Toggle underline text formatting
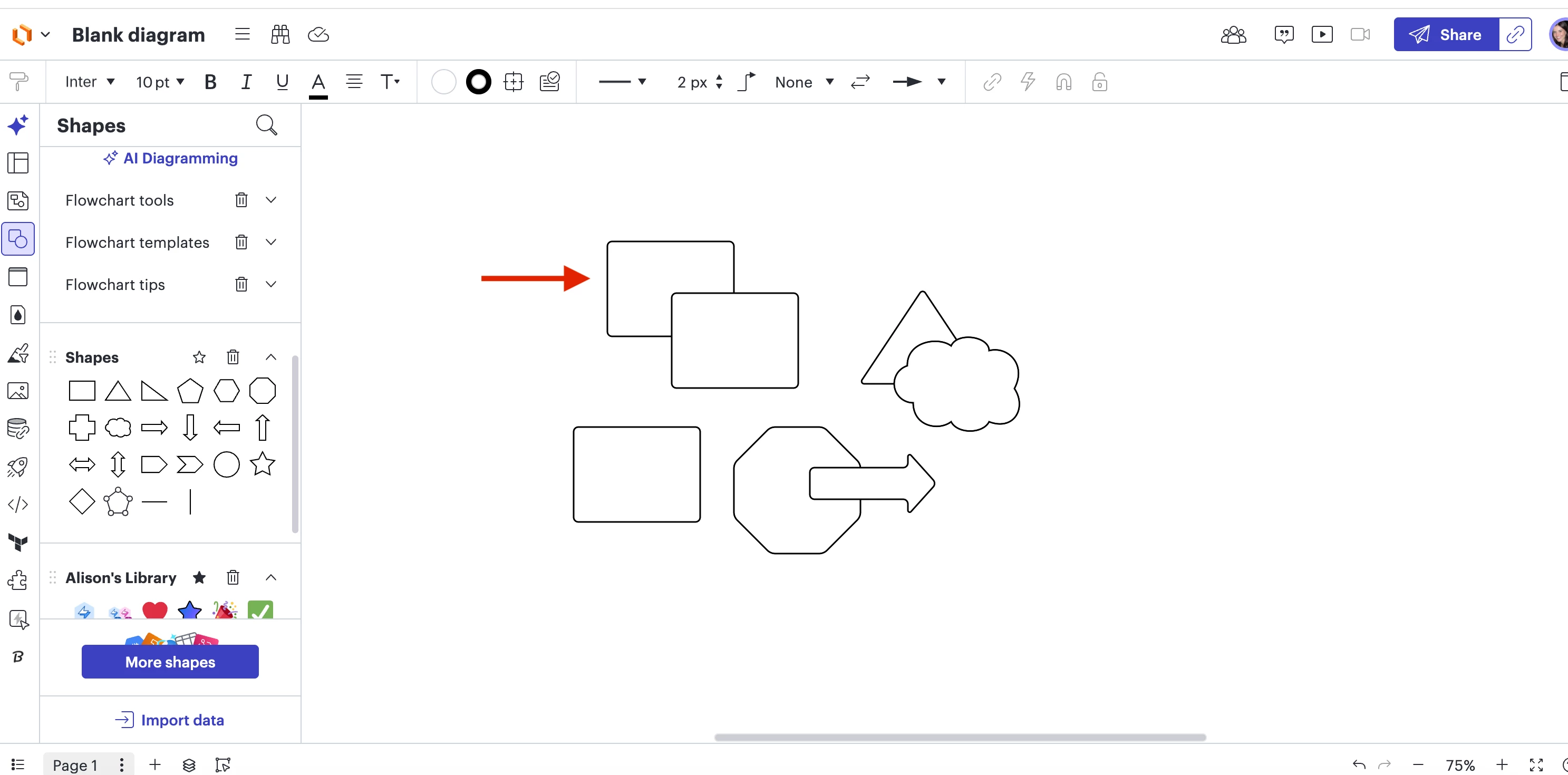This screenshot has width=1568, height=775. click(x=282, y=82)
